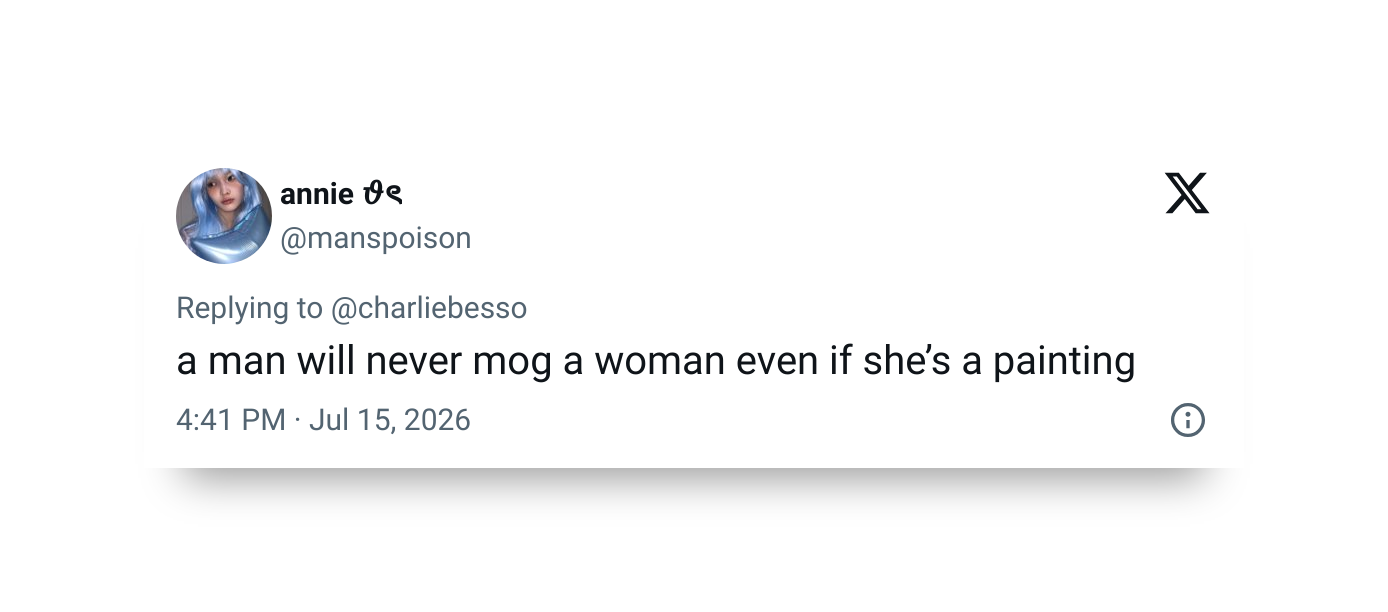Click the decorative symbols after annie
Viewport: 1388px width, 612px height.
click(x=383, y=194)
